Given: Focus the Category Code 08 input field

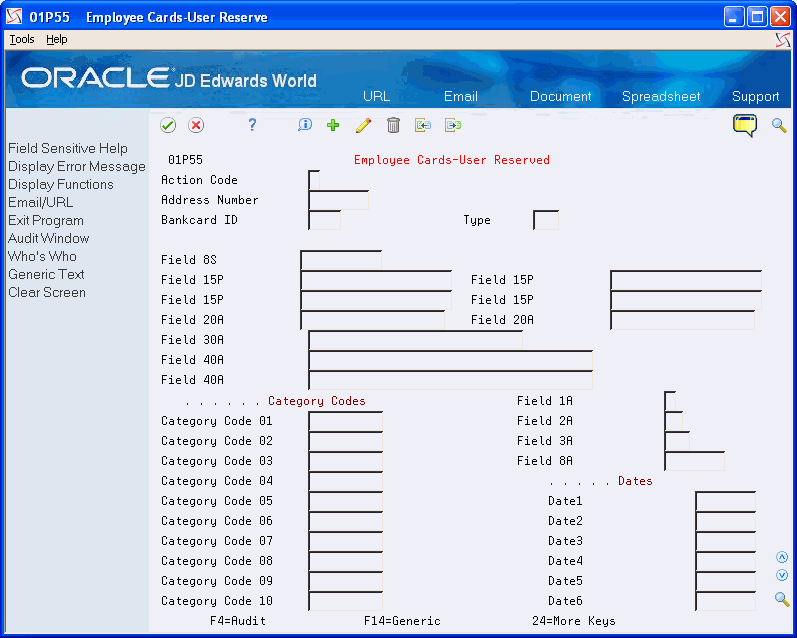Looking at the screenshot, I should [346, 561].
